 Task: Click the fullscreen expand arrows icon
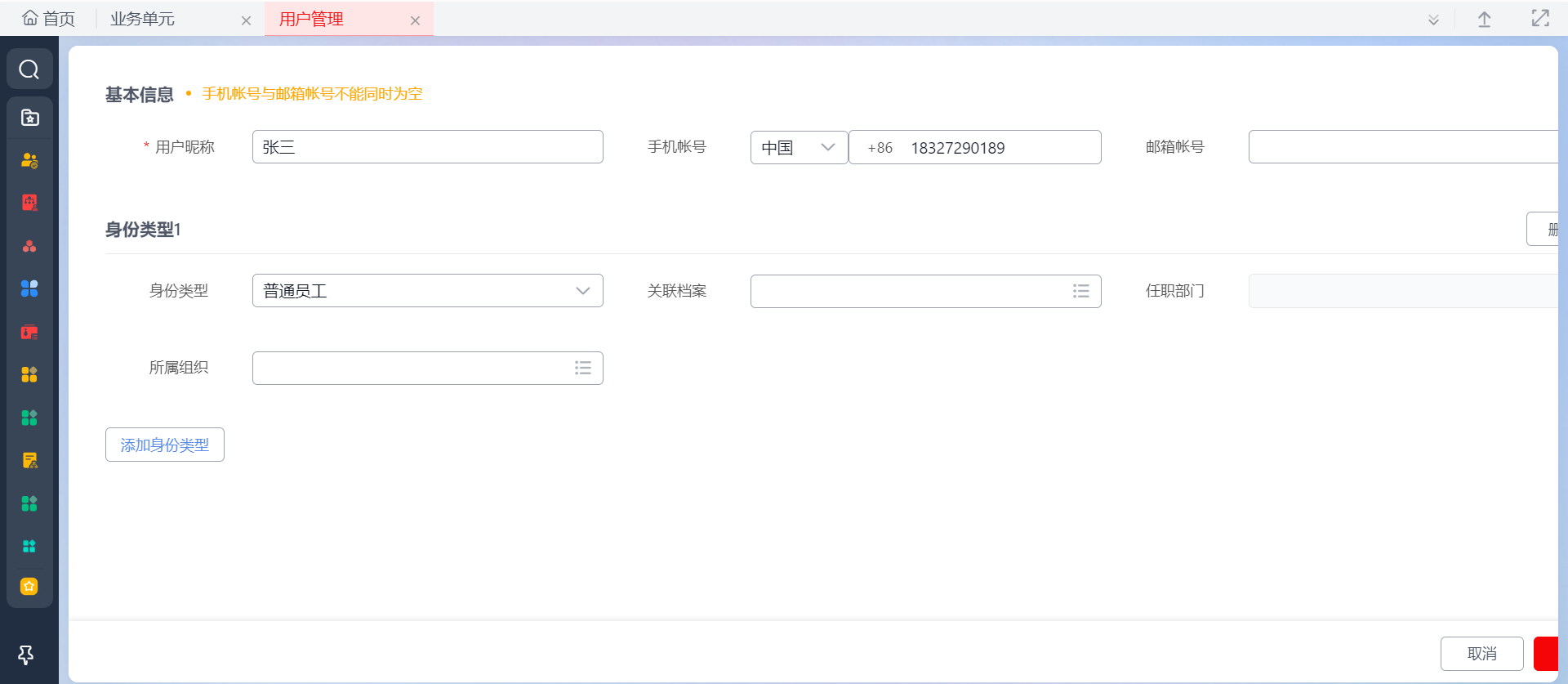coord(1540,19)
